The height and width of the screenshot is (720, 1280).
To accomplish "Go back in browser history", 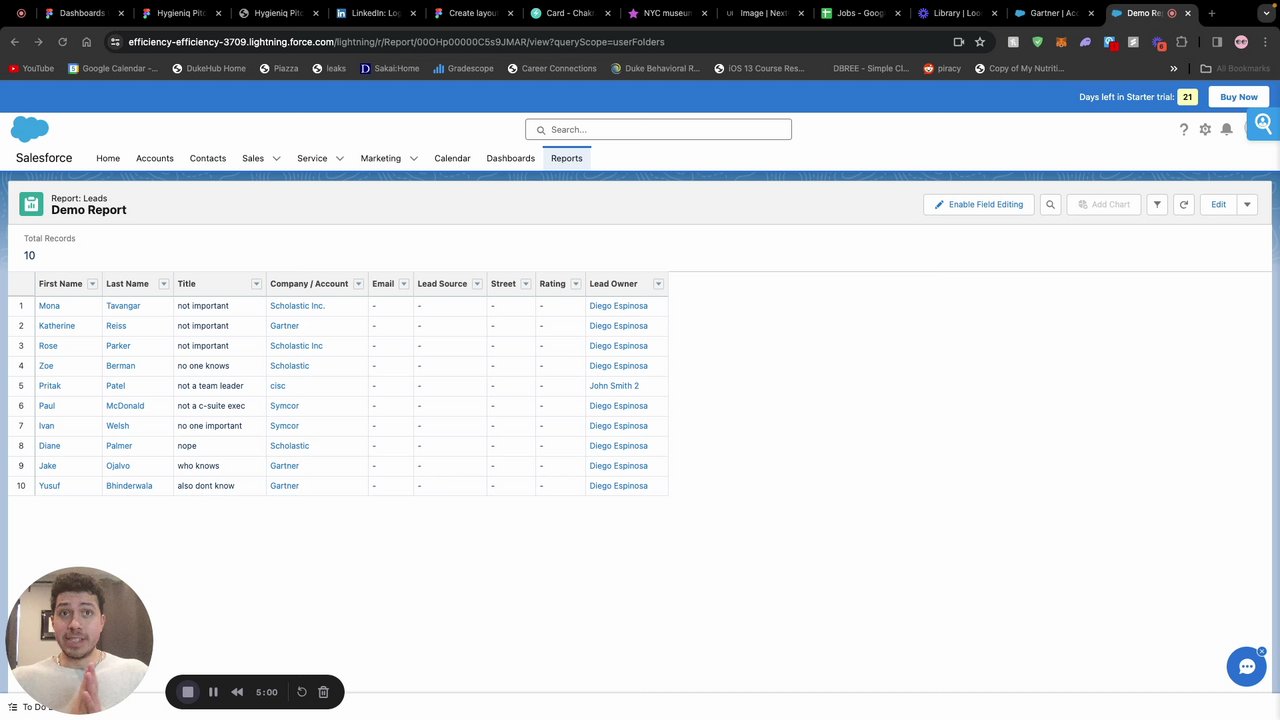I will tap(15, 42).
